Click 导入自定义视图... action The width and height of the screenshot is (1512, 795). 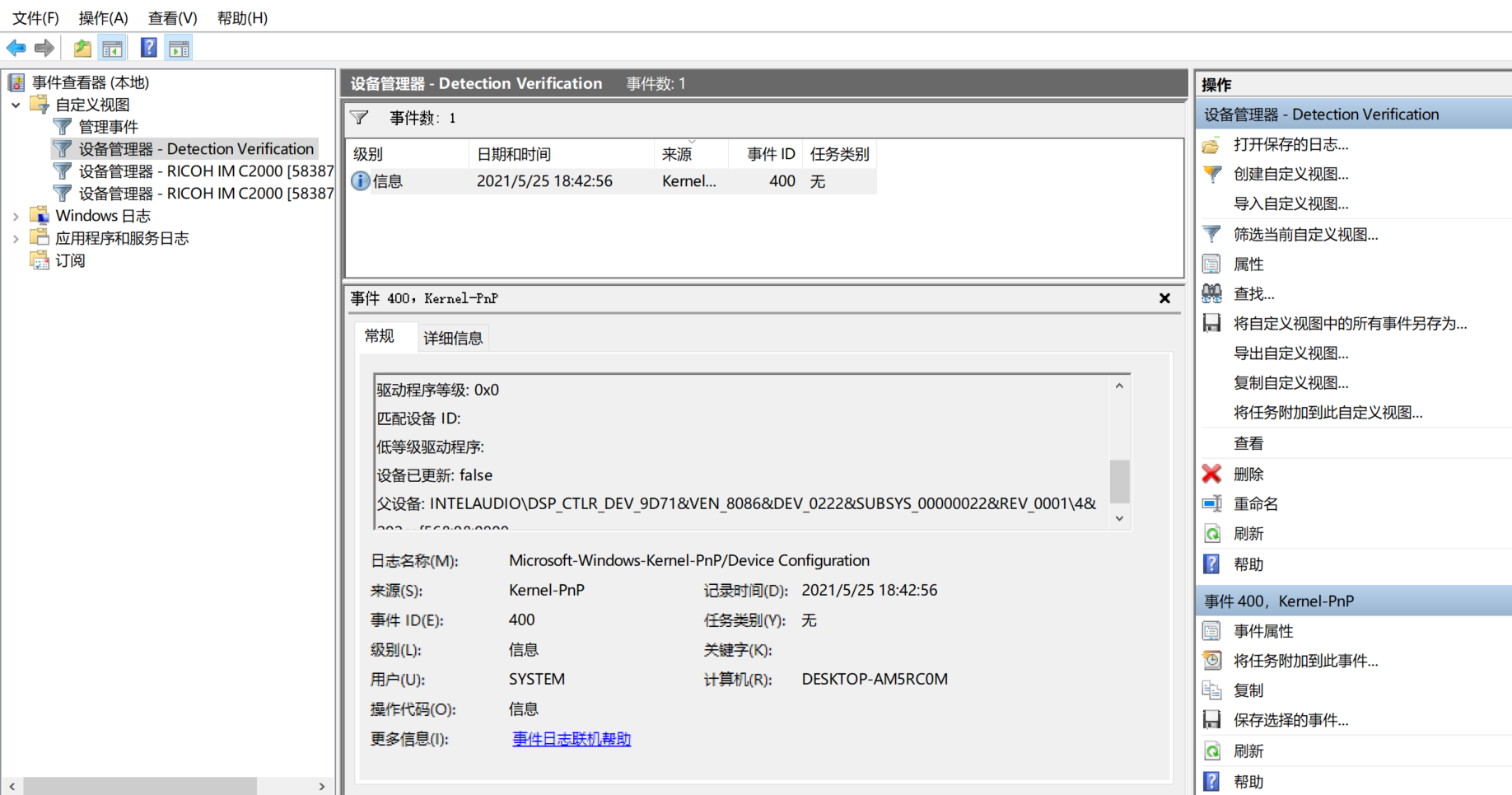pyautogui.click(x=1290, y=204)
